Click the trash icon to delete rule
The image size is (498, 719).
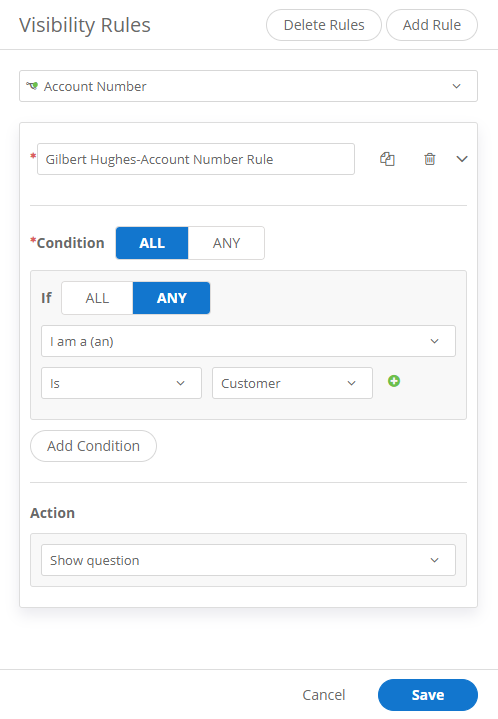430,159
